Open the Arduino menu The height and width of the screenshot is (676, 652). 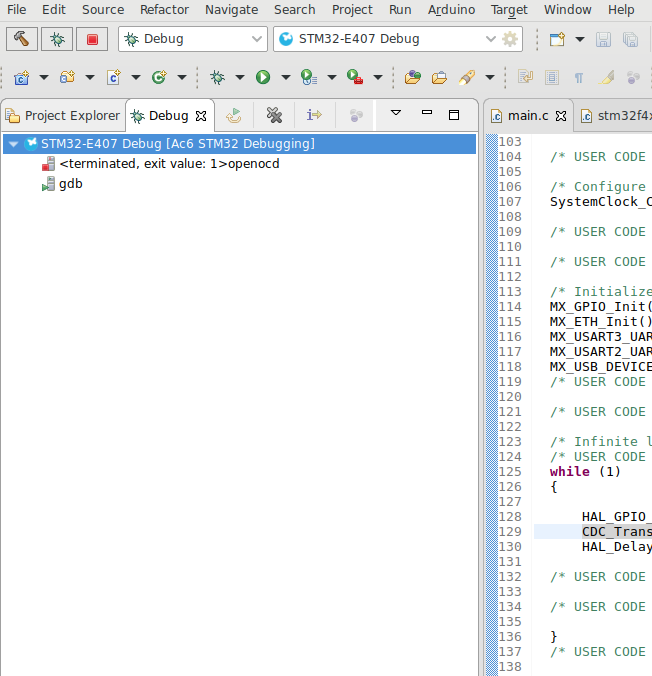(x=451, y=9)
